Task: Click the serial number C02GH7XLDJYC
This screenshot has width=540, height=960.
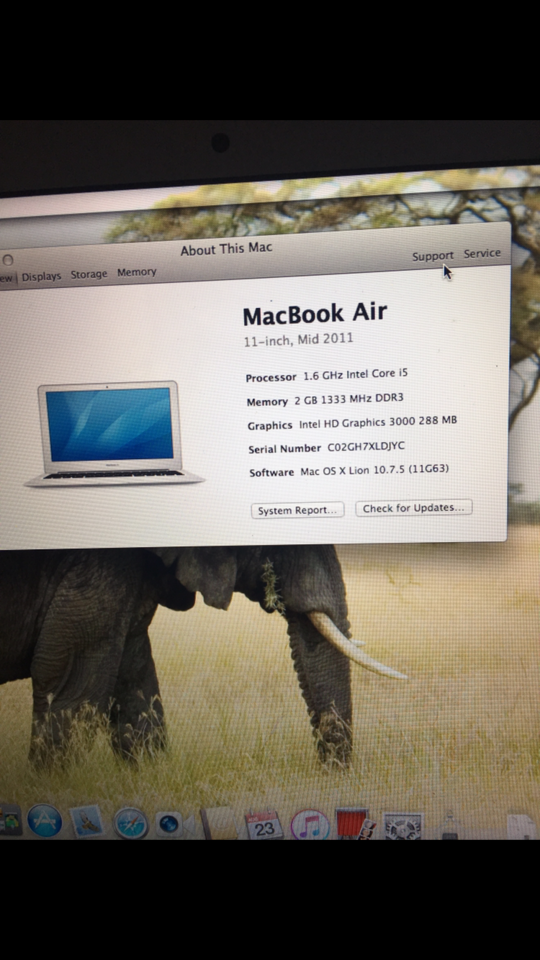Action: click(x=366, y=446)
